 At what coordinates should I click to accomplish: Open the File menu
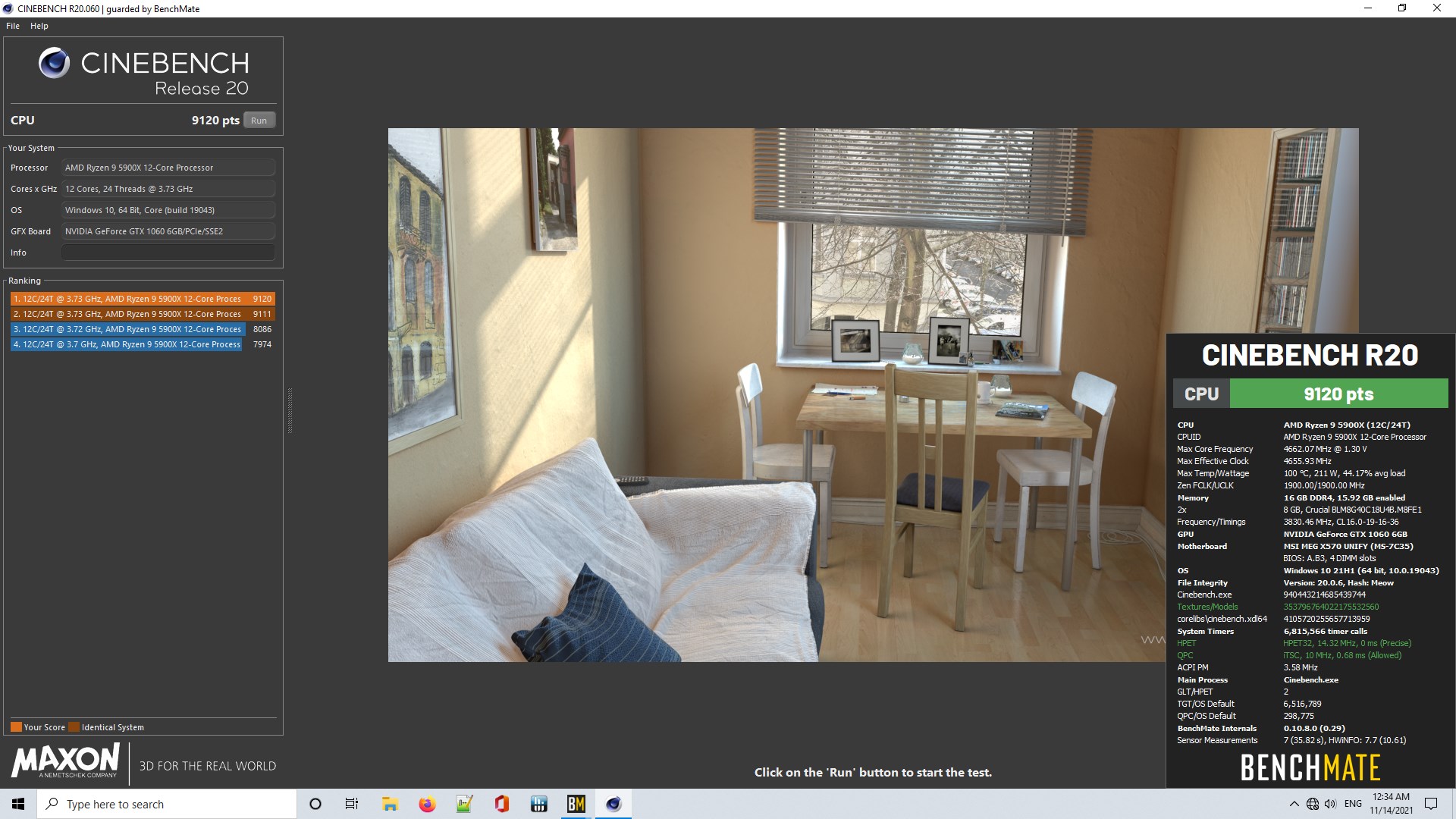(13, 26)
